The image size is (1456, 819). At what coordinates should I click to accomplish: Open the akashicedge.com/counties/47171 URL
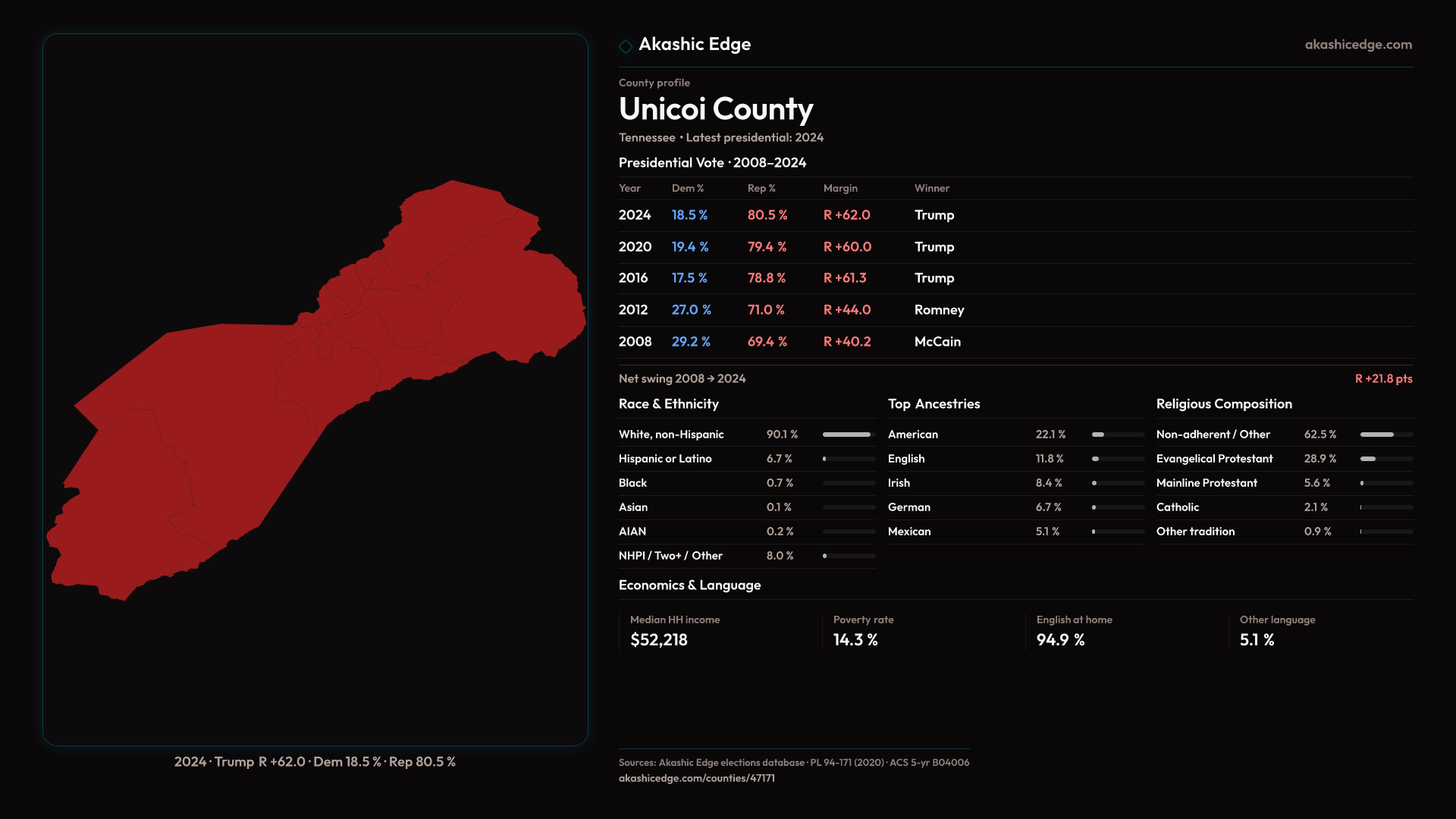pyautogui.click(x=696, y=778)
